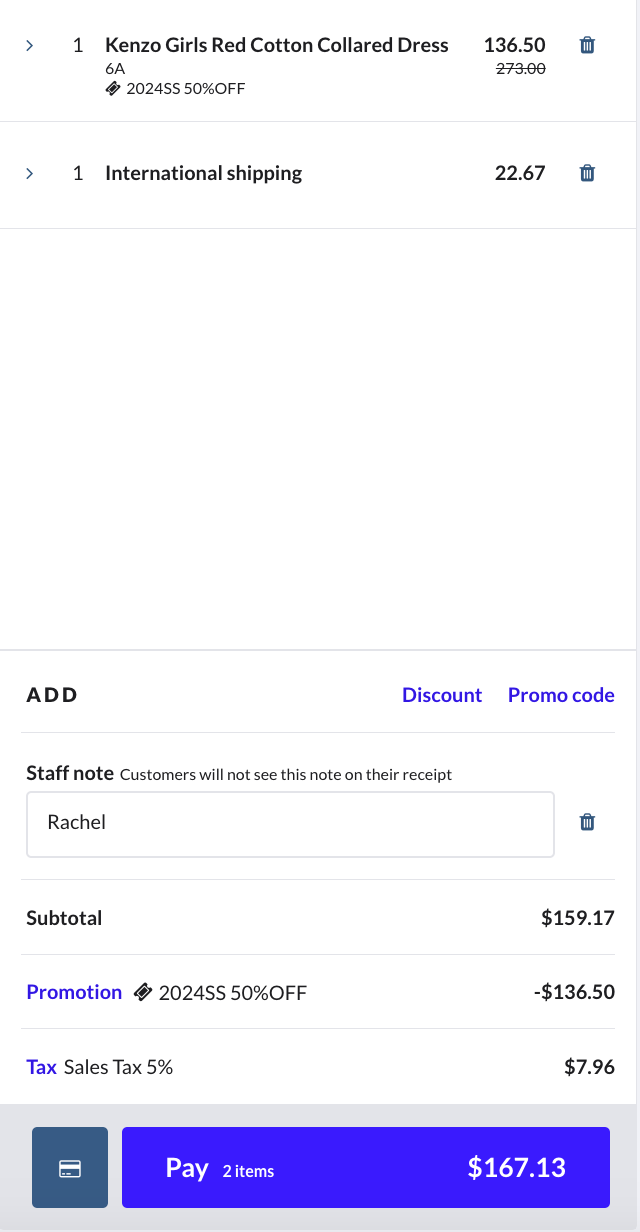640x1232 pixels.
Task: Remove International shipping with trash icon
Action: tap(587, 173)
